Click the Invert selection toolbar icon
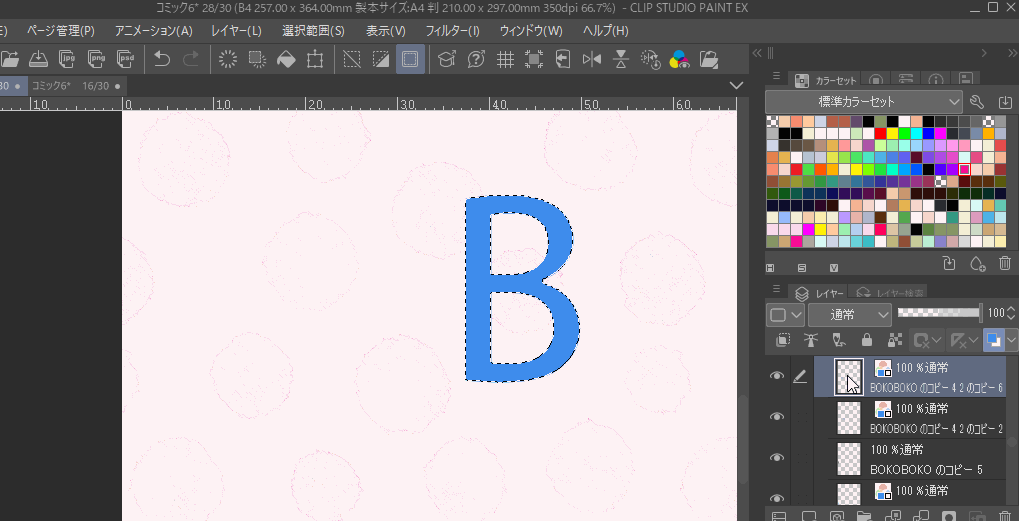This screenshot has height=521, width=1019. (x=380, y=59)
